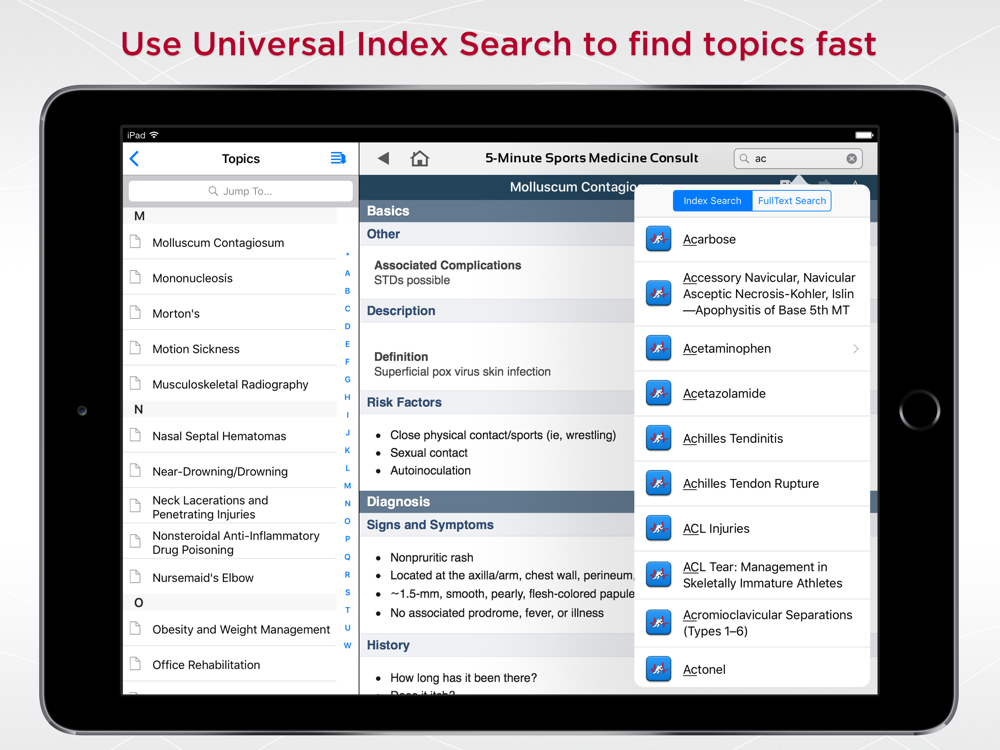Viewport: 1000px width, 750px height.
Task: Click the Description subsection heading
Action: click(x=401, y=311)
